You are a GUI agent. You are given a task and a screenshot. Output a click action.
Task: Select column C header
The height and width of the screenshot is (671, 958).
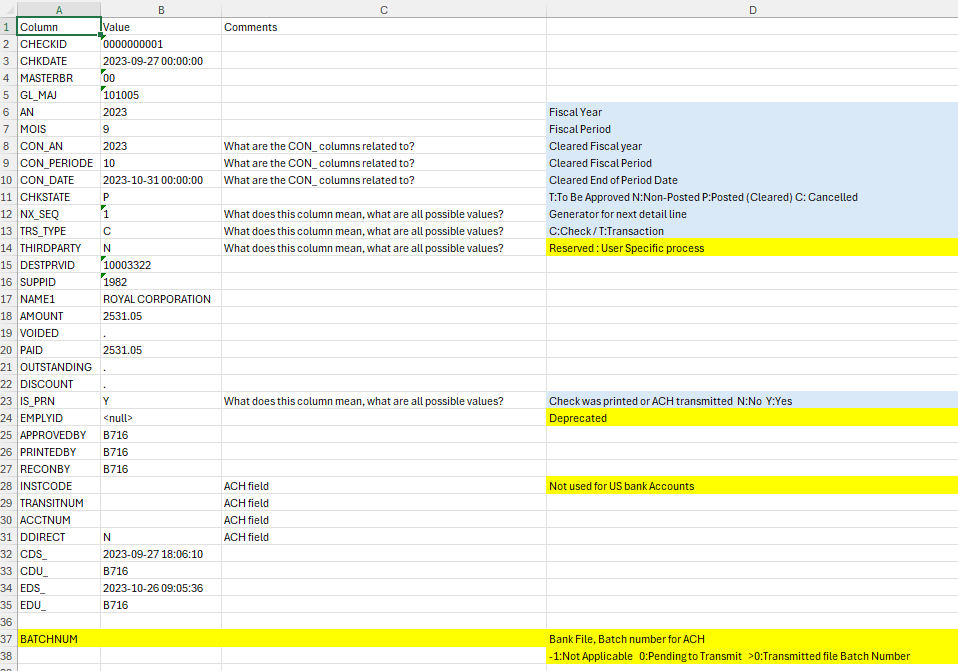point(383,9)
